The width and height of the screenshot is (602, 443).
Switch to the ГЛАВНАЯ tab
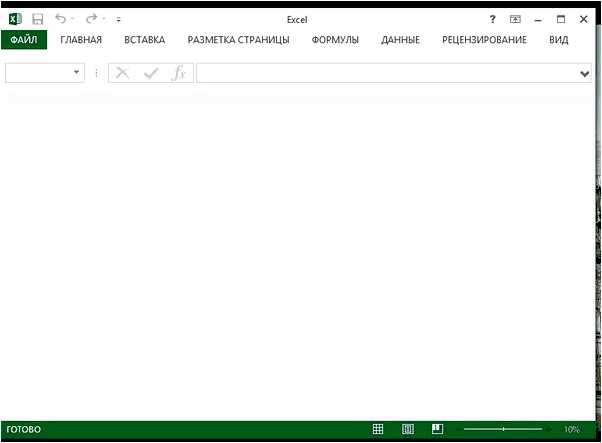[x=81, y=40]
